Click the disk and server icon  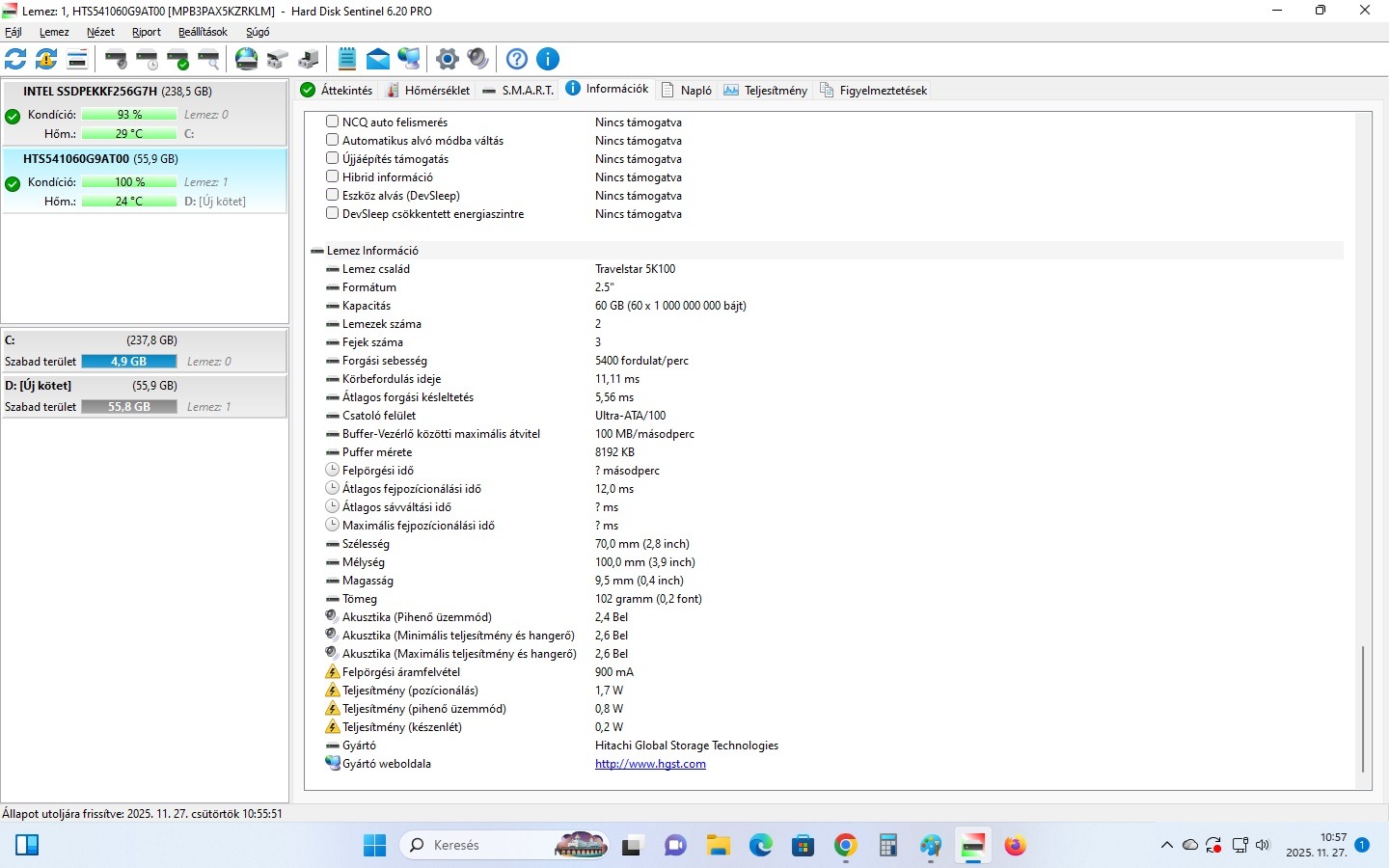click(309, 59)
